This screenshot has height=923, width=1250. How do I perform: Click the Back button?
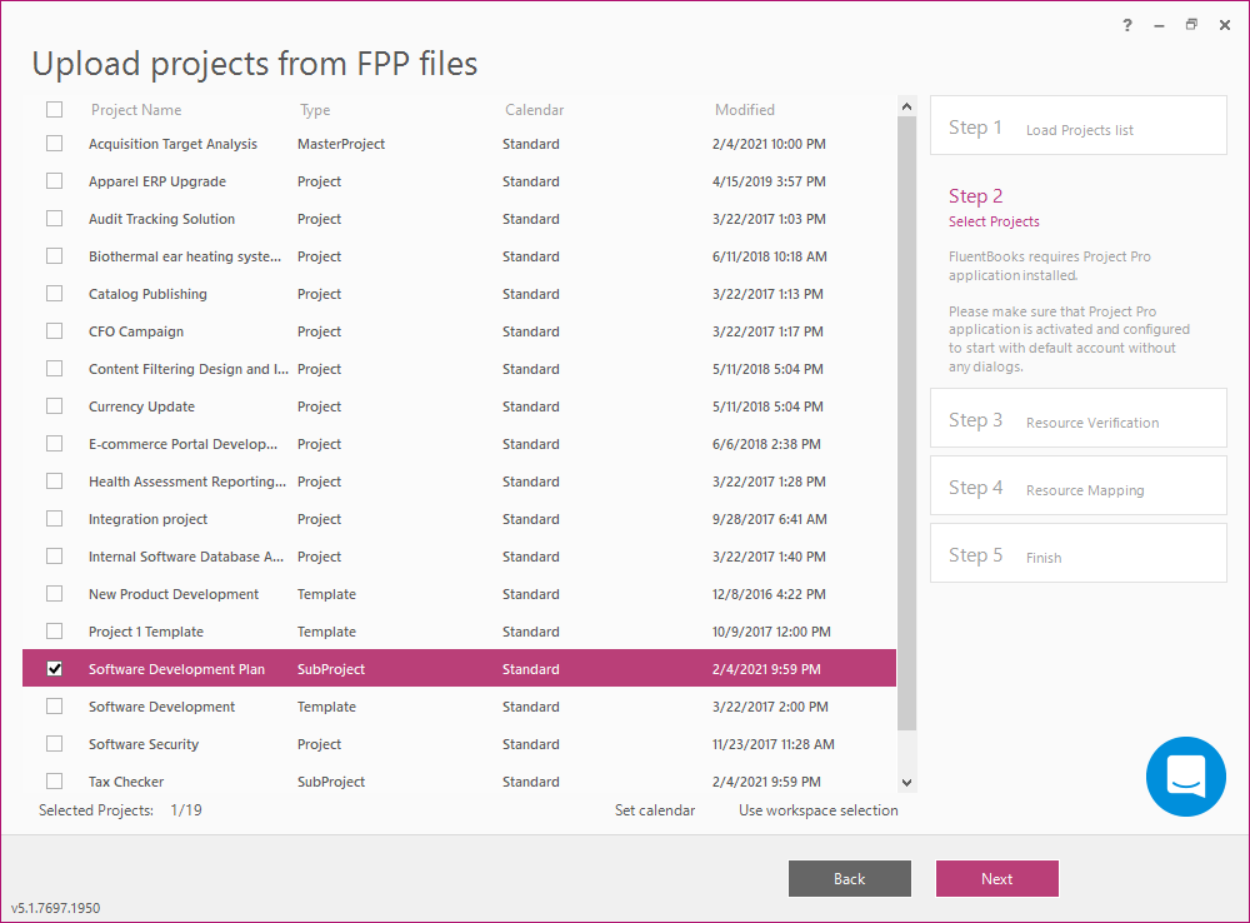[x=849, y=878]
